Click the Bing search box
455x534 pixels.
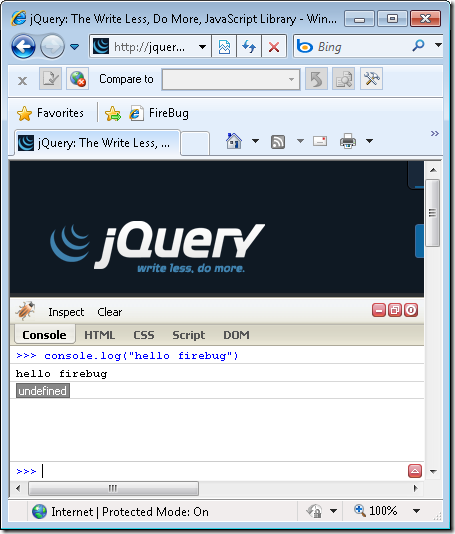coord(351,47)
